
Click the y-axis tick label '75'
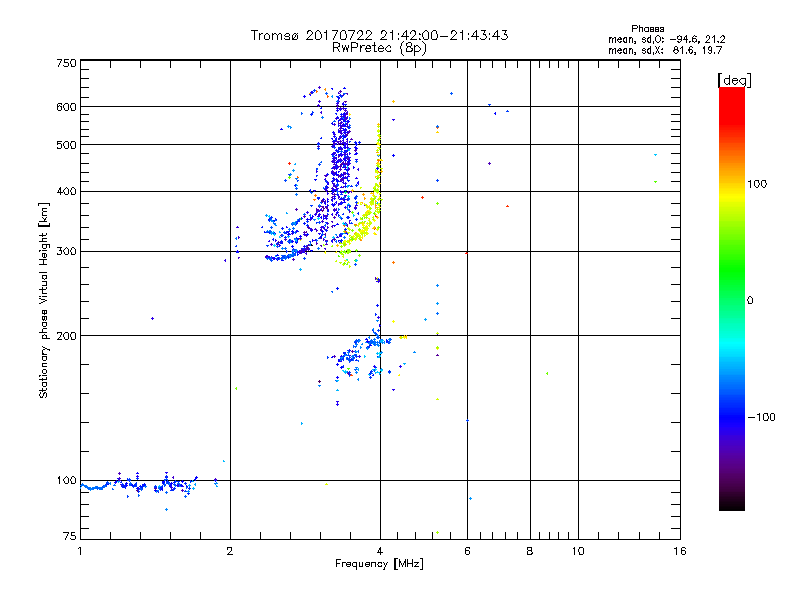point(70,536)
